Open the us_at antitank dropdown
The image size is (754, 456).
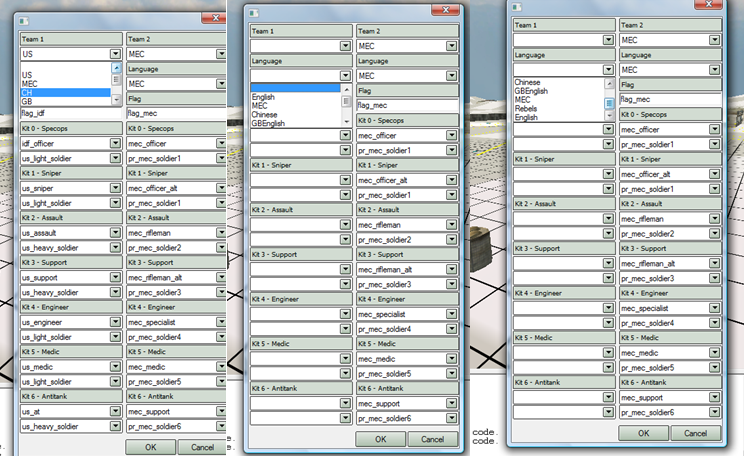(x=117, y=411)
